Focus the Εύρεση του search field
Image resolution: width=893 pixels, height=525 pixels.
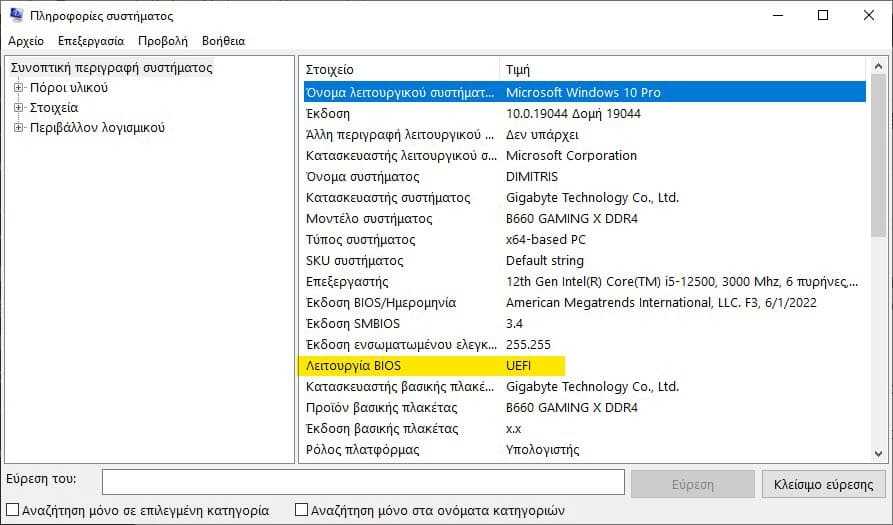[363, 483]
